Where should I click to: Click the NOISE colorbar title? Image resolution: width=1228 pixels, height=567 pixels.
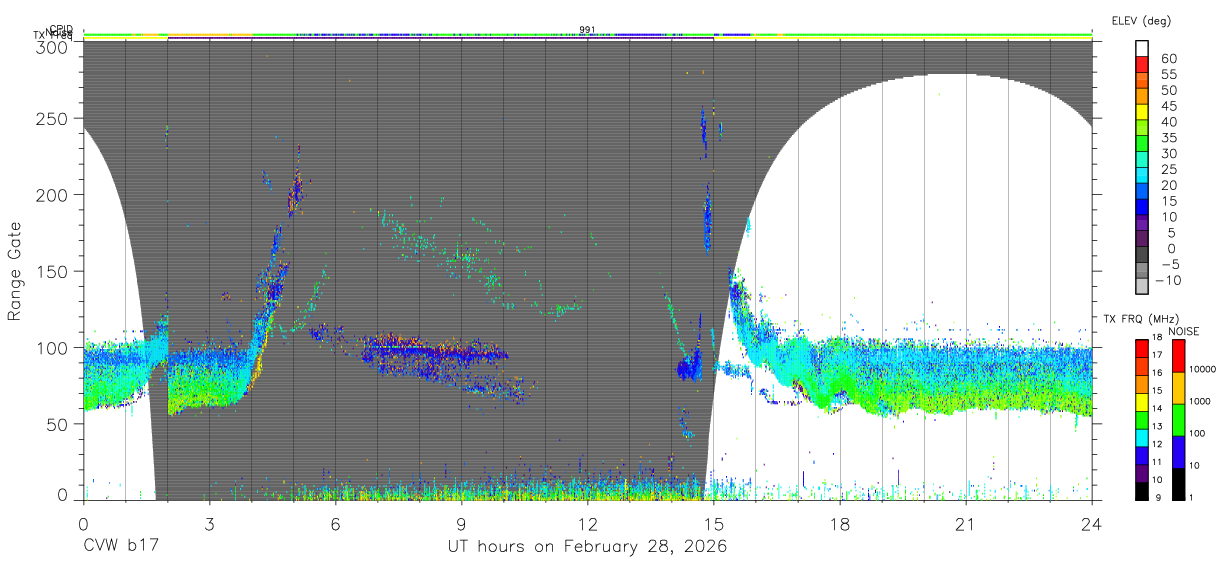1185,331
